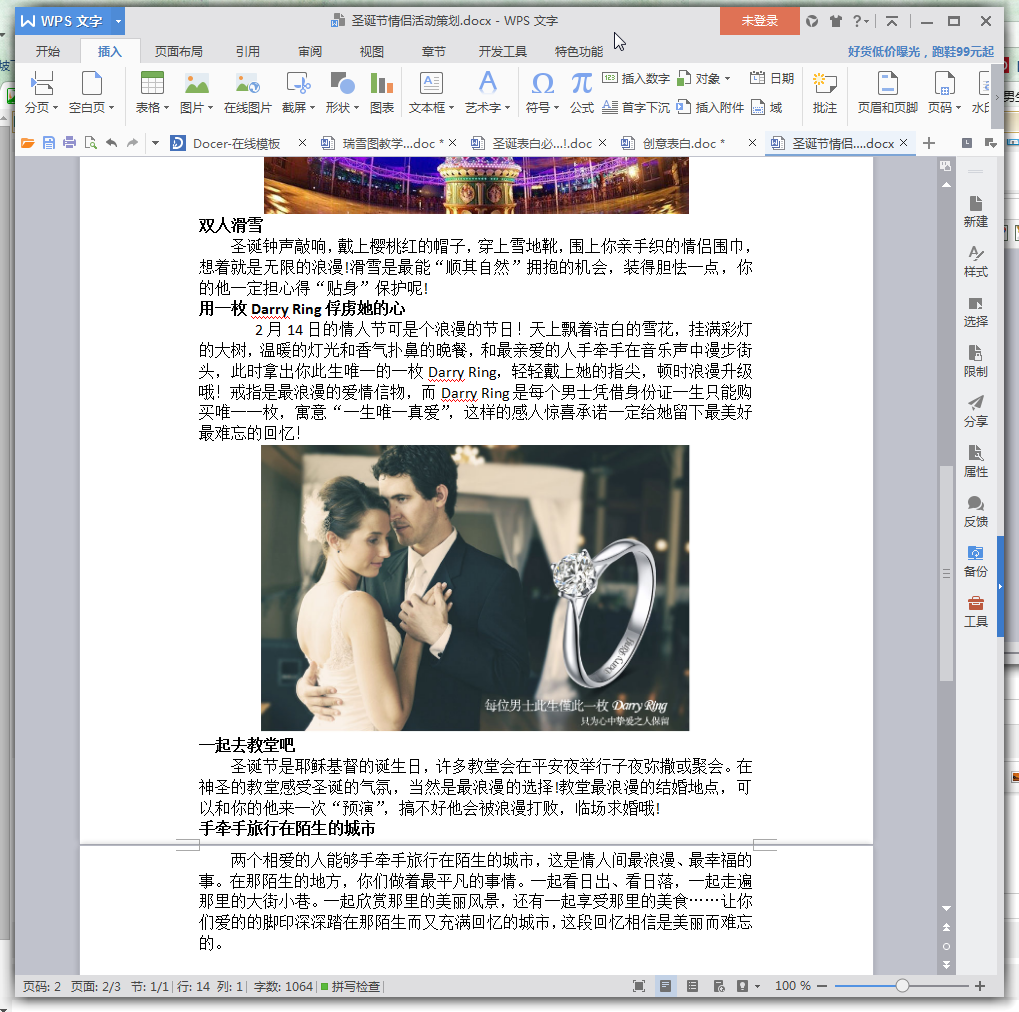Insert a chart with 图表 icon

381,83
